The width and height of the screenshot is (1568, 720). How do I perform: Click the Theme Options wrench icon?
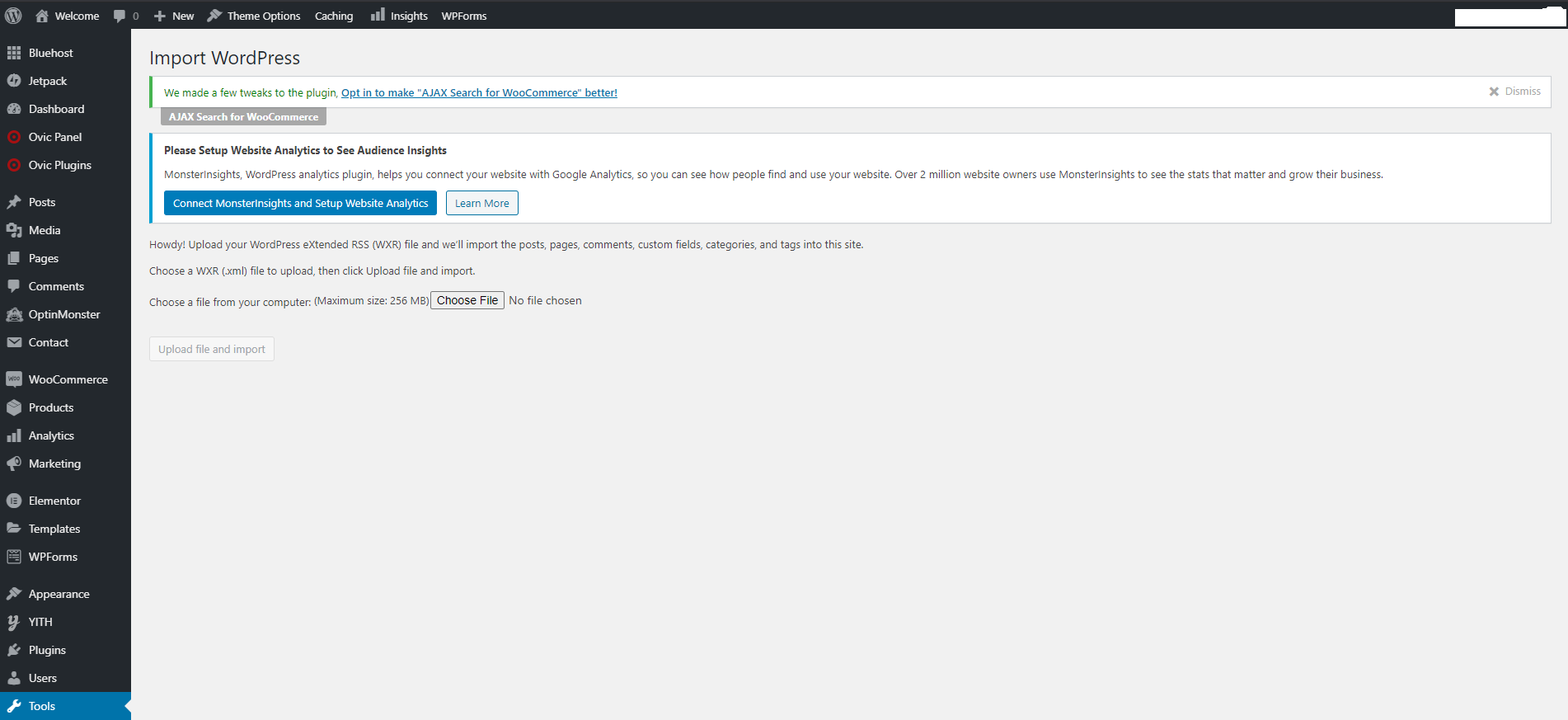pyautogui.click(x=214, y=16)
